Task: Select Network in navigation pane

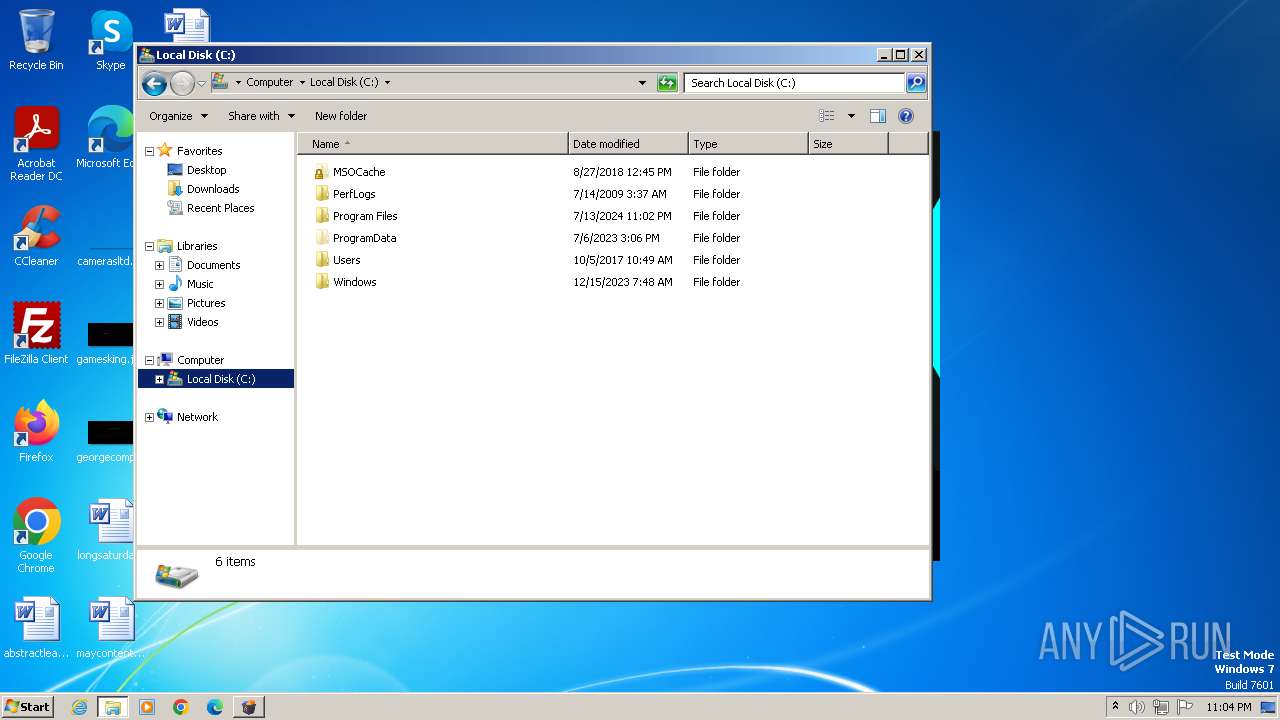Action: 197,417
